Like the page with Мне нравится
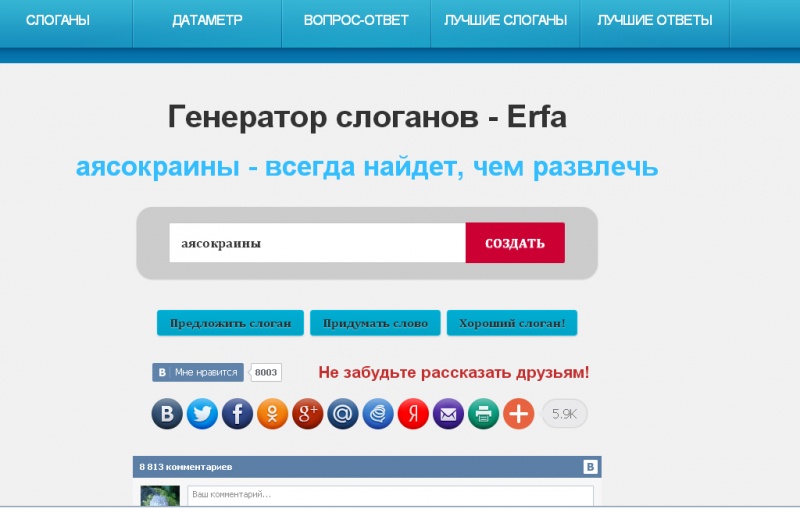This screenshot has width=800, height=509. (x=198, y=372)
